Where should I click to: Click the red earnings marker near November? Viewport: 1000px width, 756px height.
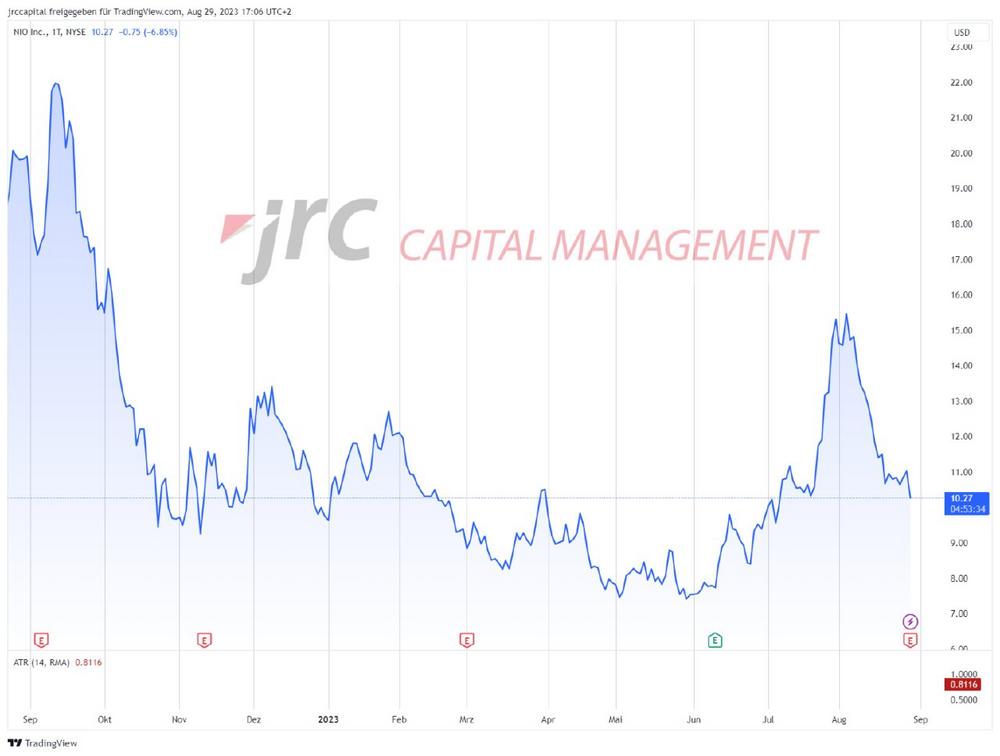click(204, 639)
